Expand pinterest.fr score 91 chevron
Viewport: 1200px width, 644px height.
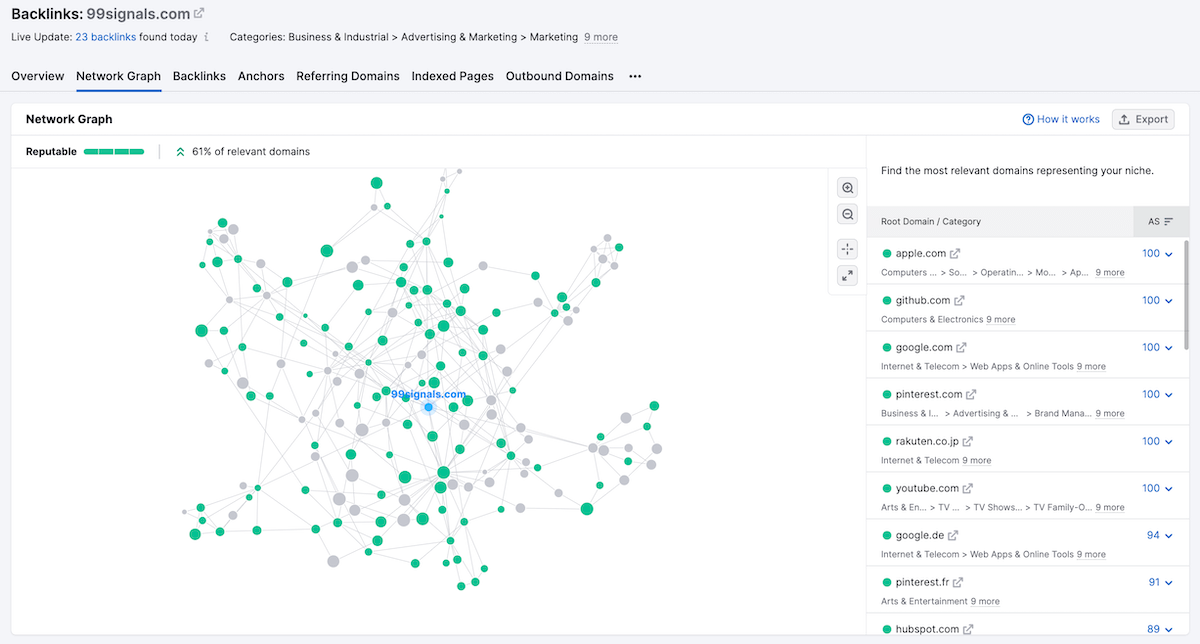[1168, 583]
